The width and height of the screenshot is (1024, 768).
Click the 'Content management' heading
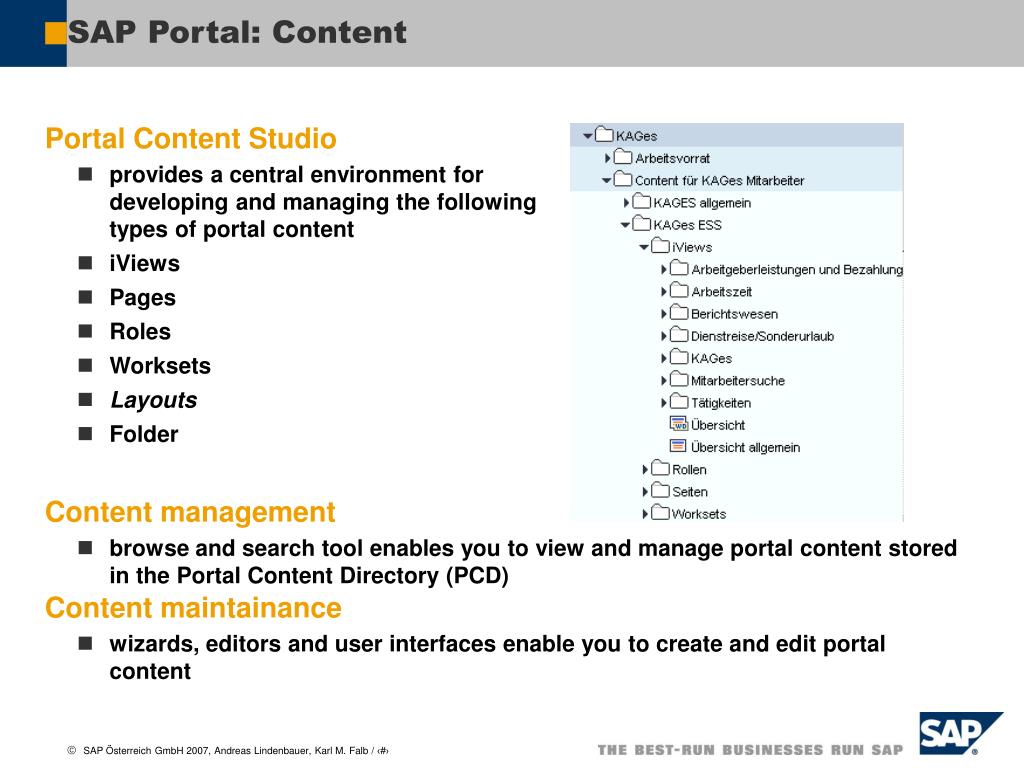click(190, 512)
